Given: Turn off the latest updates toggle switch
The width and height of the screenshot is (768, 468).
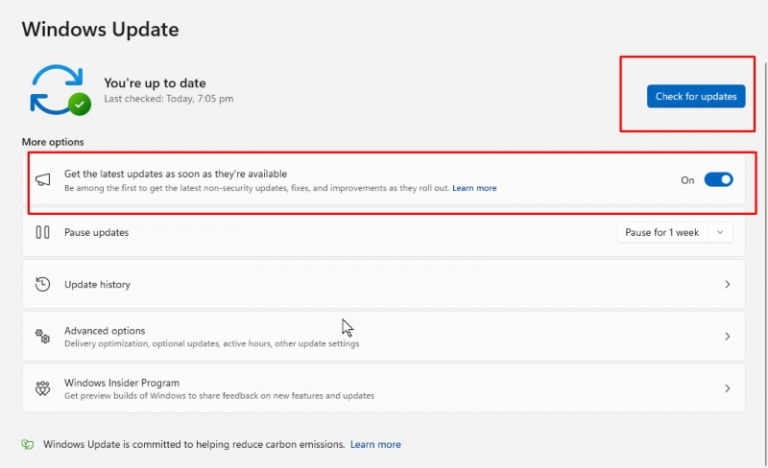Looking at the screenshot, I should coord(718,180).
